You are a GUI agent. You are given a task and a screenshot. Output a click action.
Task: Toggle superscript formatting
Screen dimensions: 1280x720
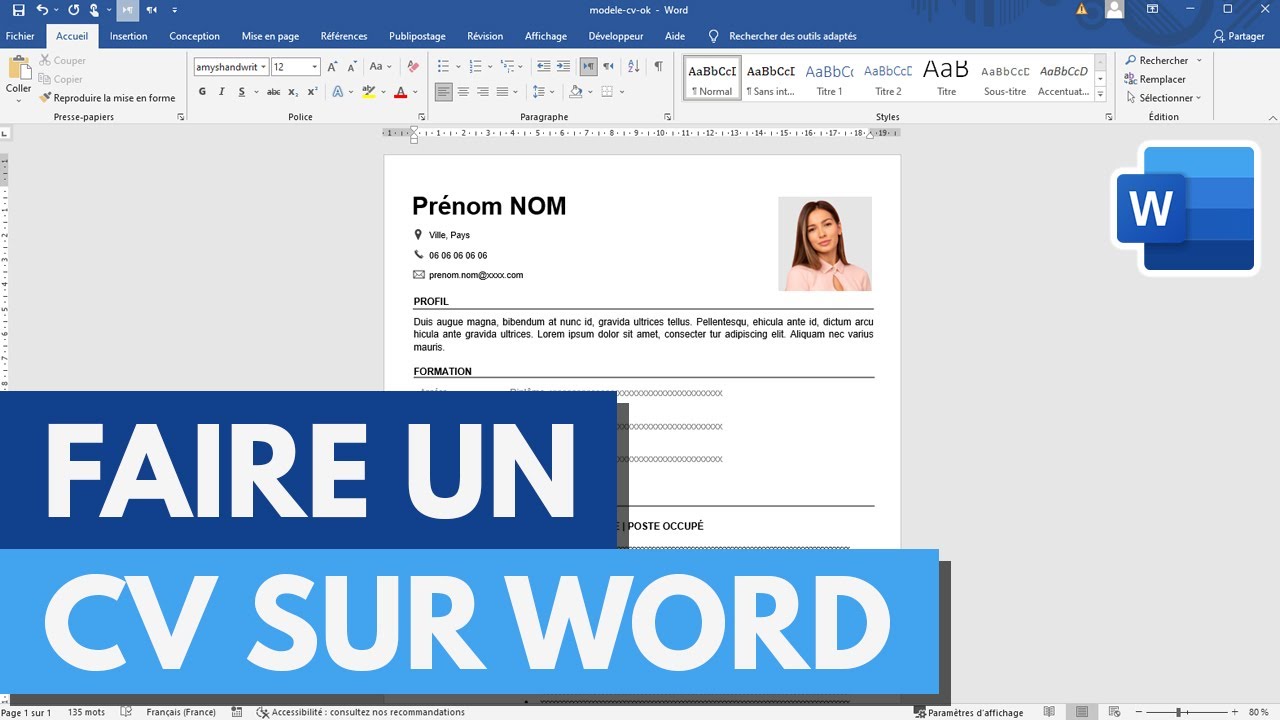312,92
